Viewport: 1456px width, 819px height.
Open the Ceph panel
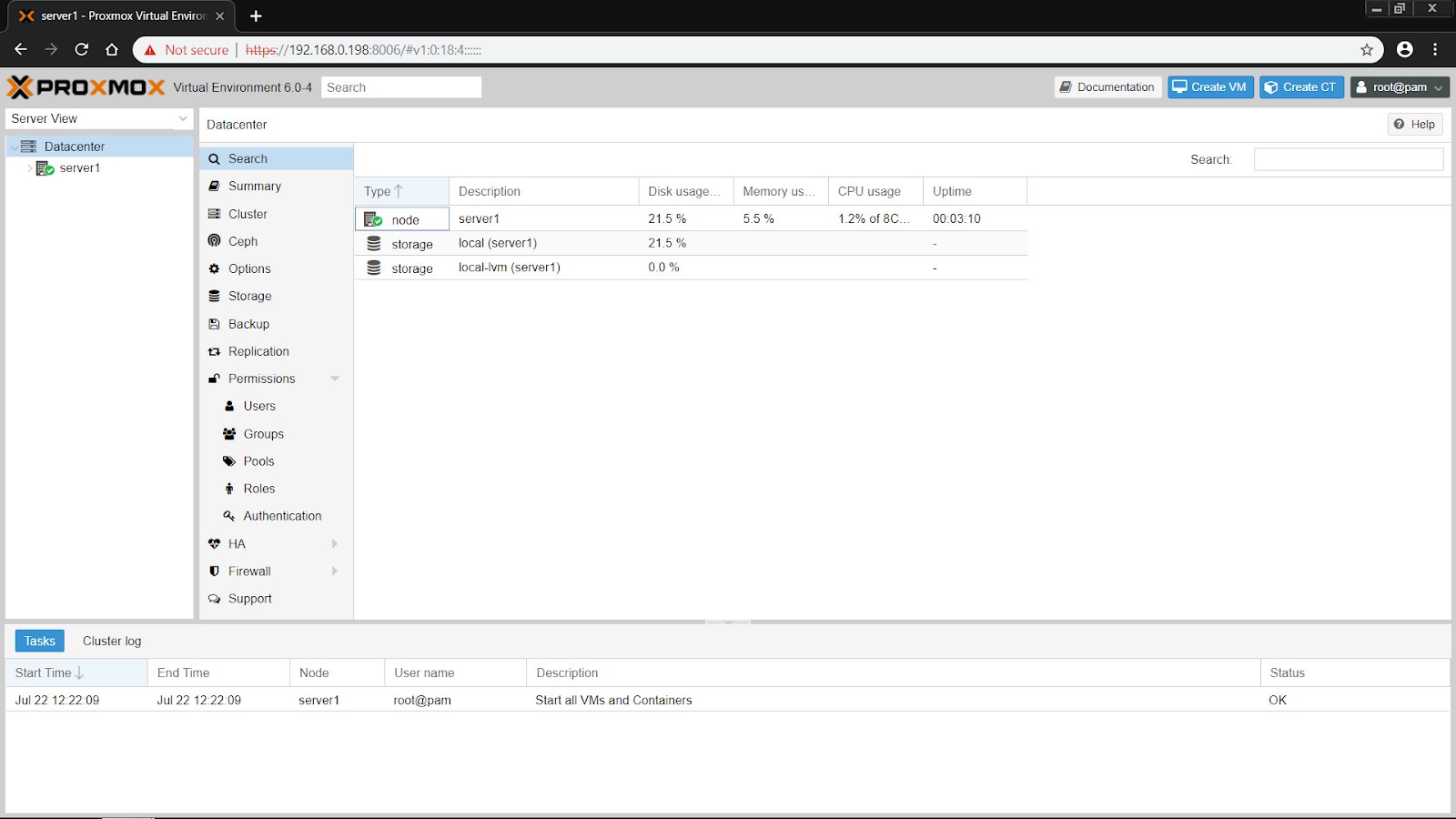tap(242, 240)
